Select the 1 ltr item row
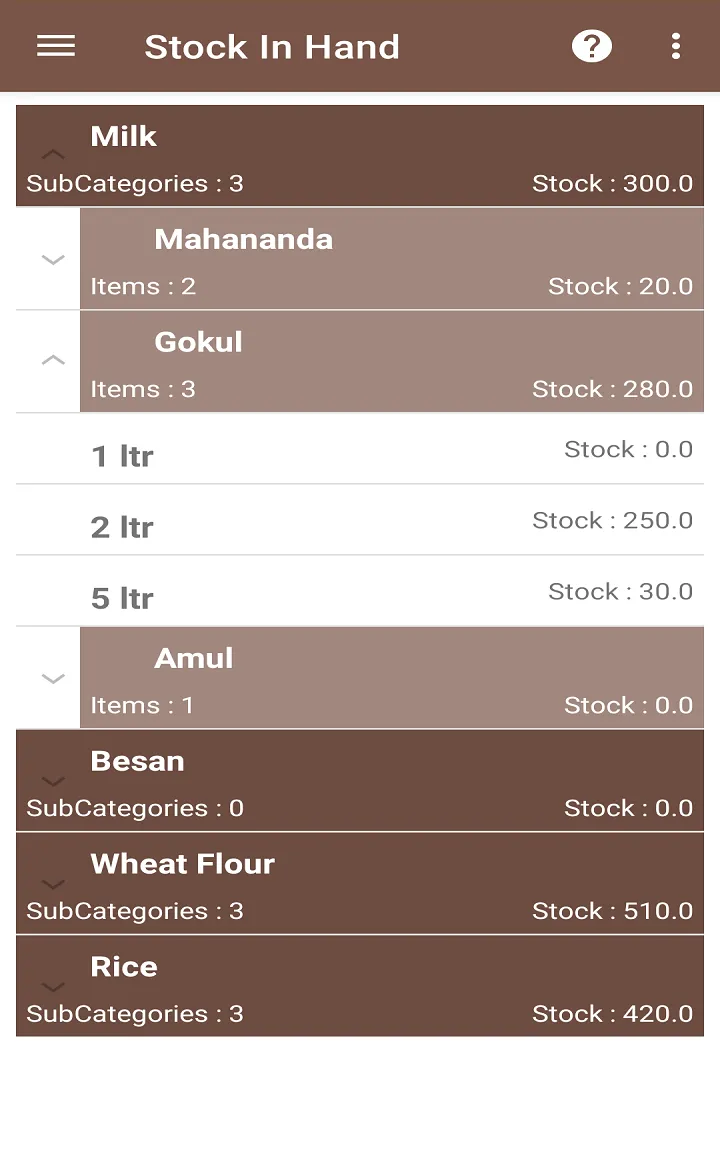Viewport: 720px width, 1154px height. point(360,449)
